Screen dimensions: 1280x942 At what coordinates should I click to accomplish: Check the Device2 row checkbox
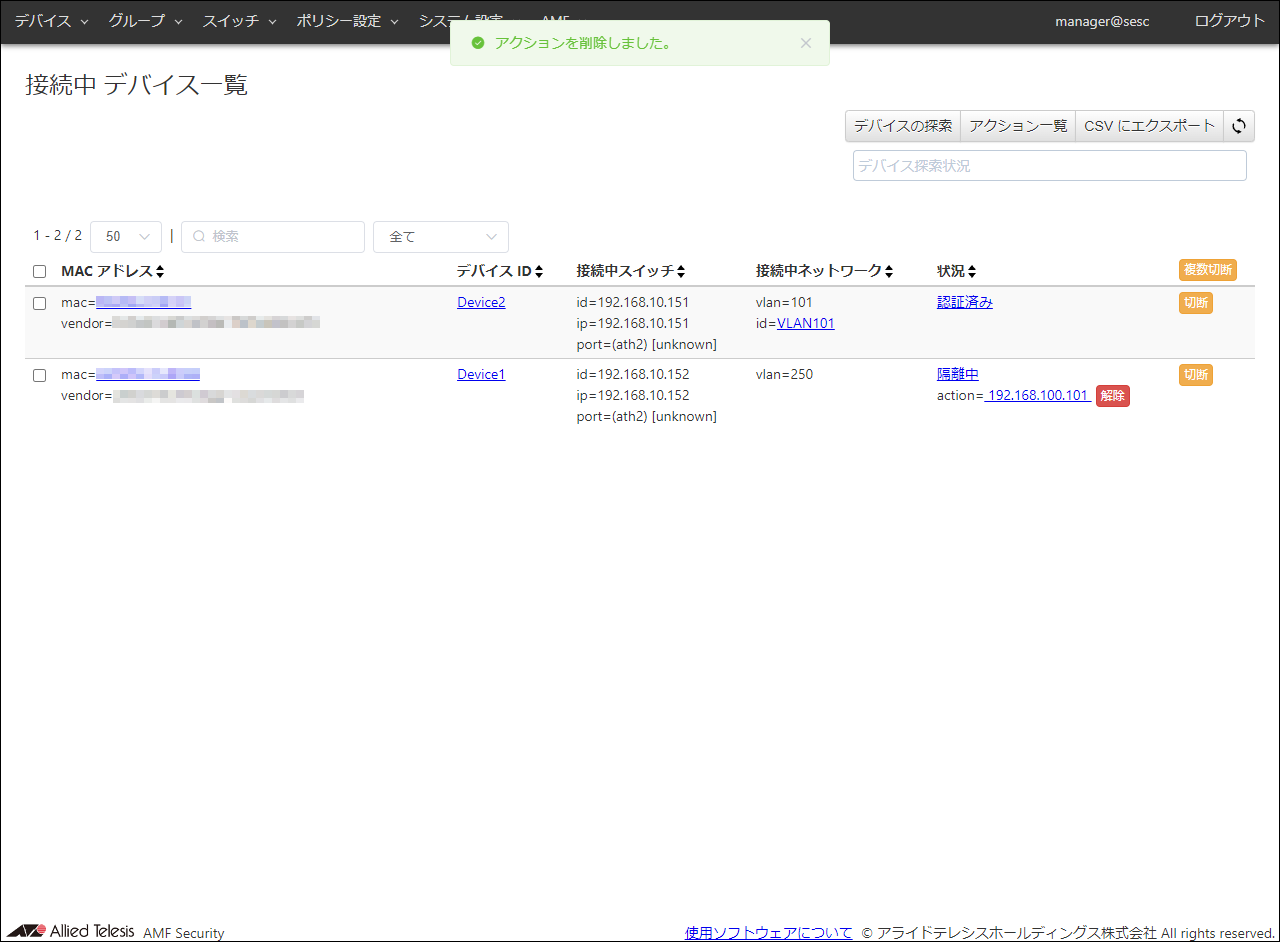tap(40, 303)
